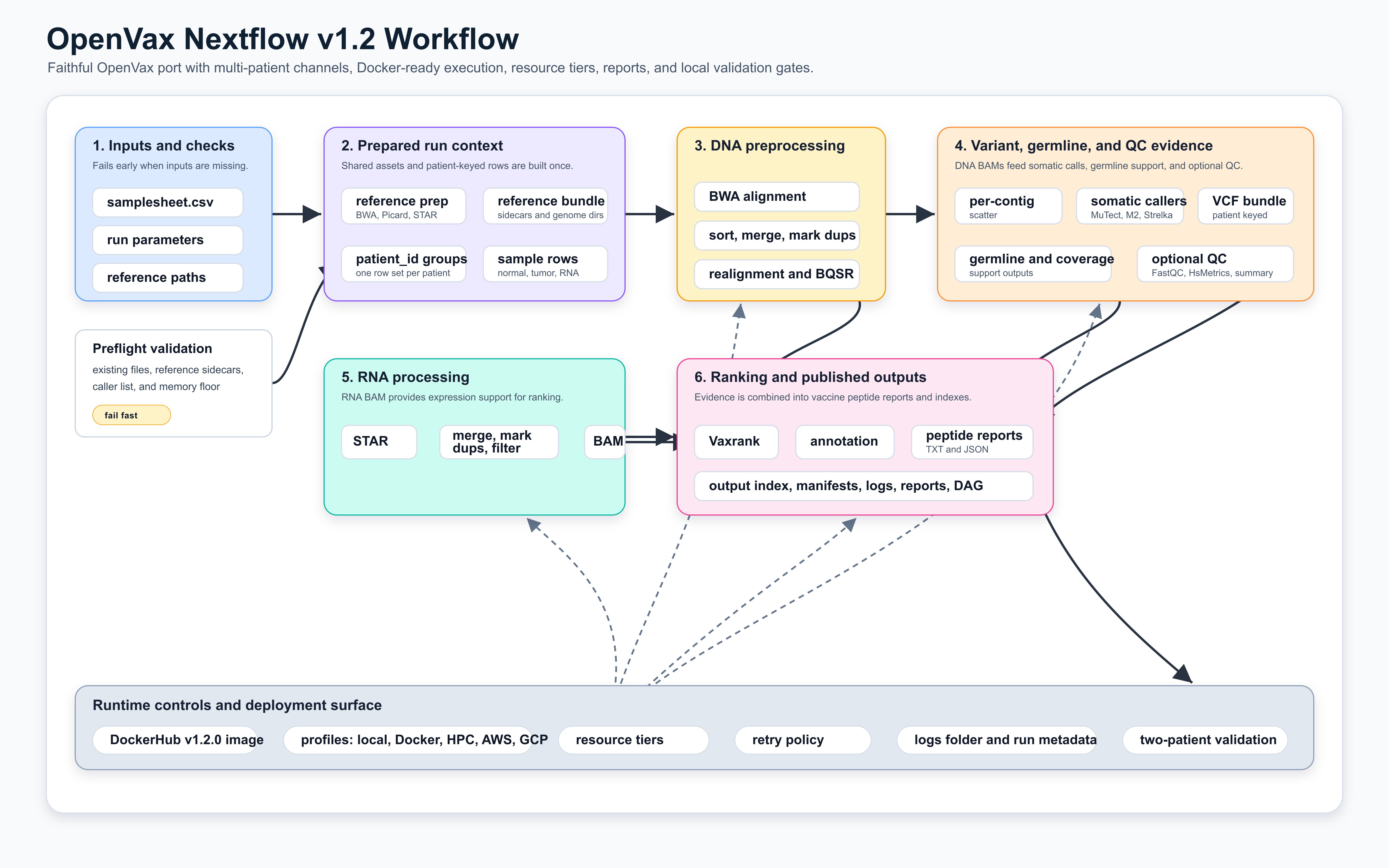This screenshot has width=1389, height=868.
Task: Click DockerHub v1.2.0 image pill
Action: point(175,740)
